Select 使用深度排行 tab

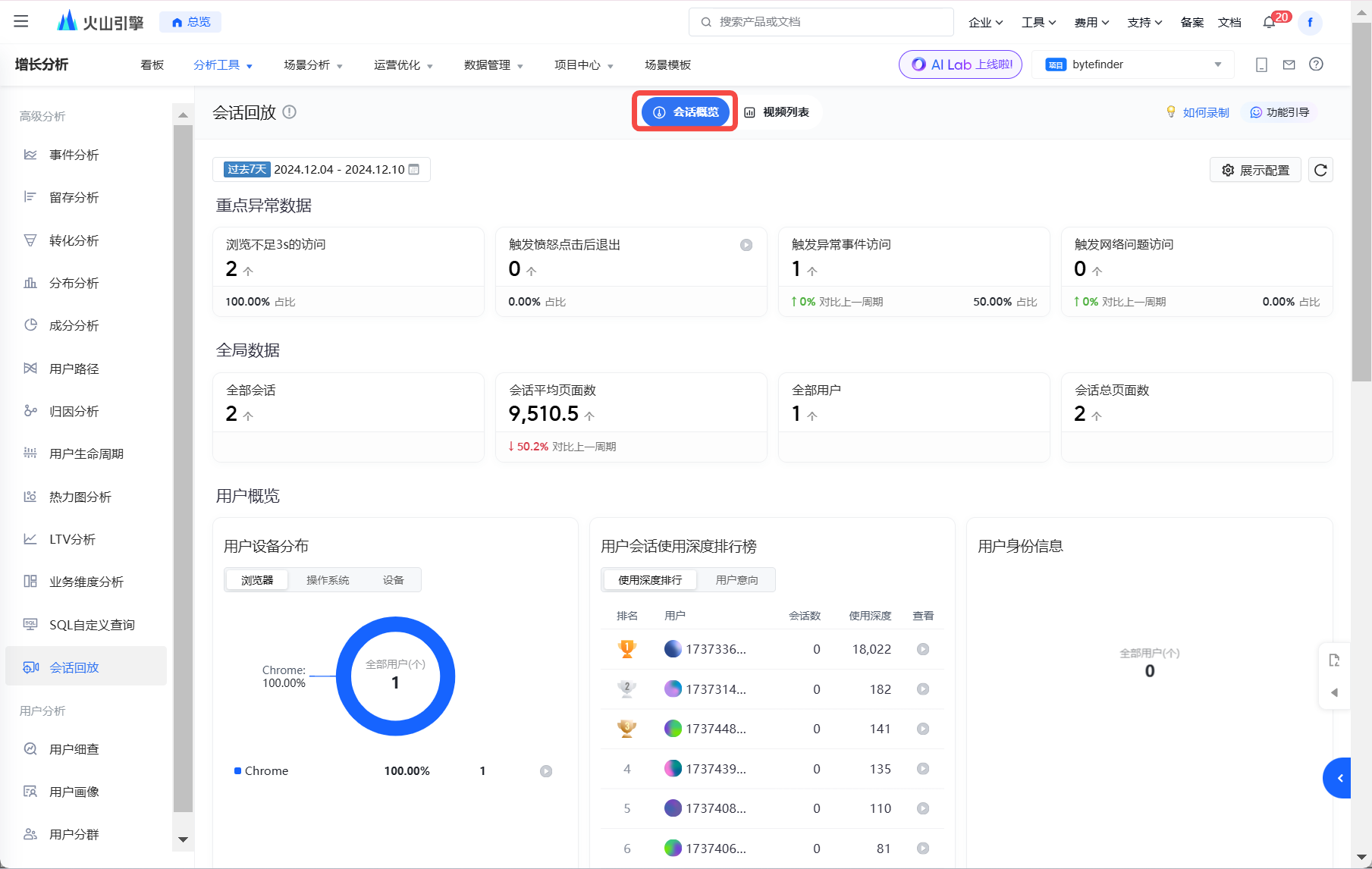tap(650, 580)
